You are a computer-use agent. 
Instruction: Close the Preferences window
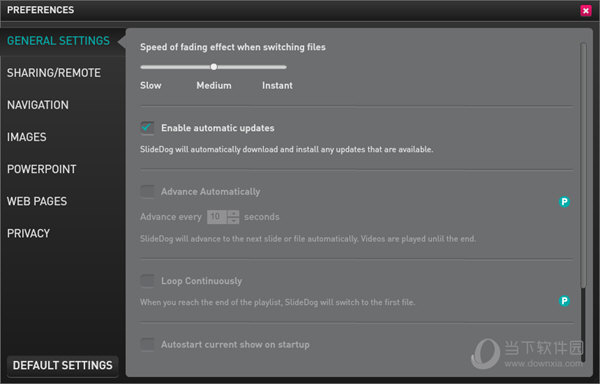click(585, 10)
